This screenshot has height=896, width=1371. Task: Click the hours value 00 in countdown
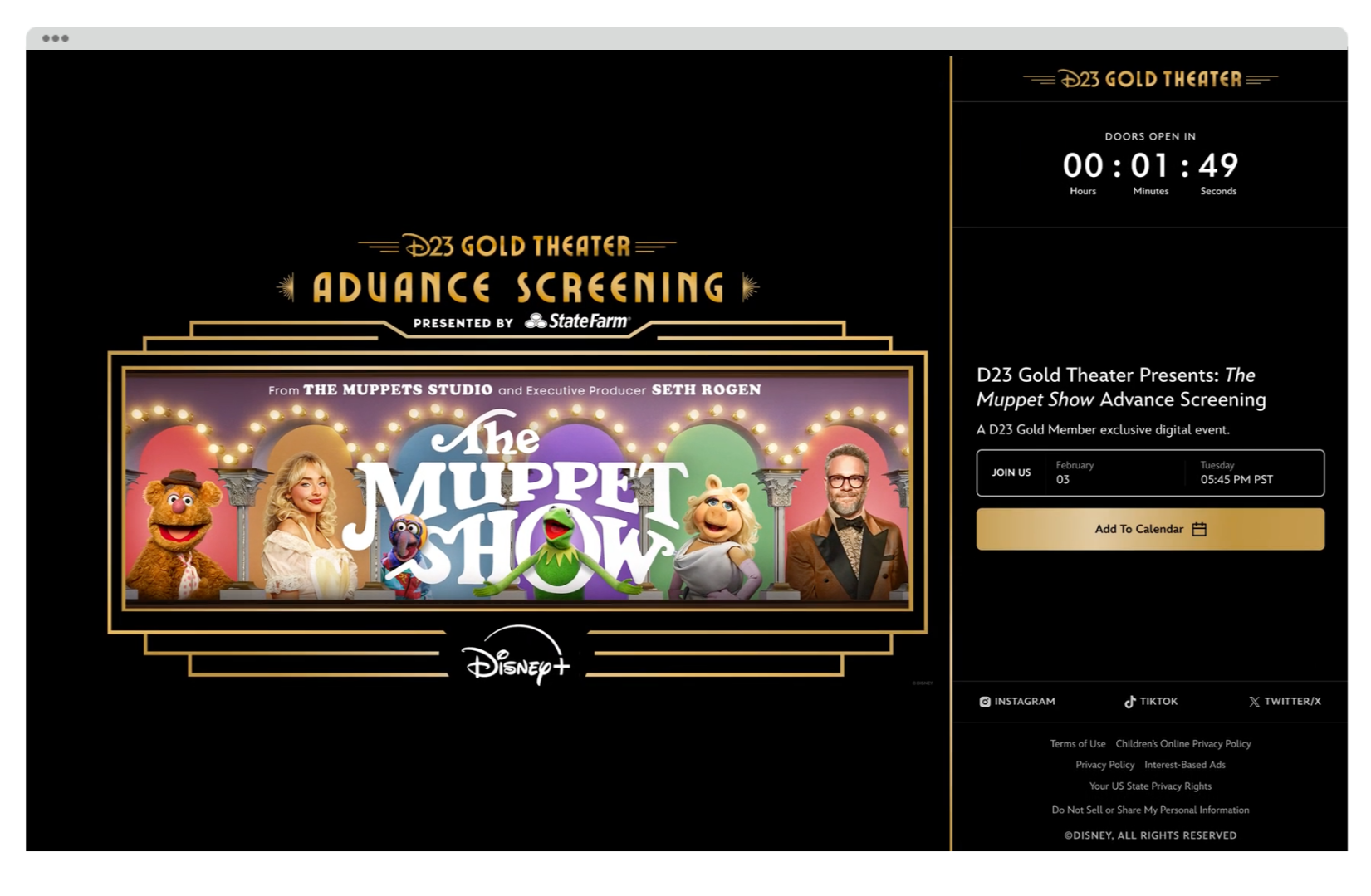(x=1083, y=165)
